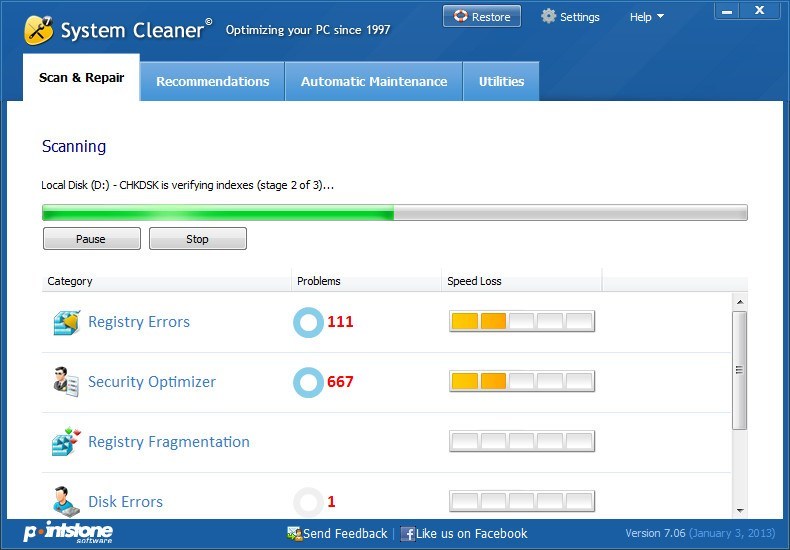Minimize the System Cleaner window
Screen dimensions: 790x550
tap(727, 11)
